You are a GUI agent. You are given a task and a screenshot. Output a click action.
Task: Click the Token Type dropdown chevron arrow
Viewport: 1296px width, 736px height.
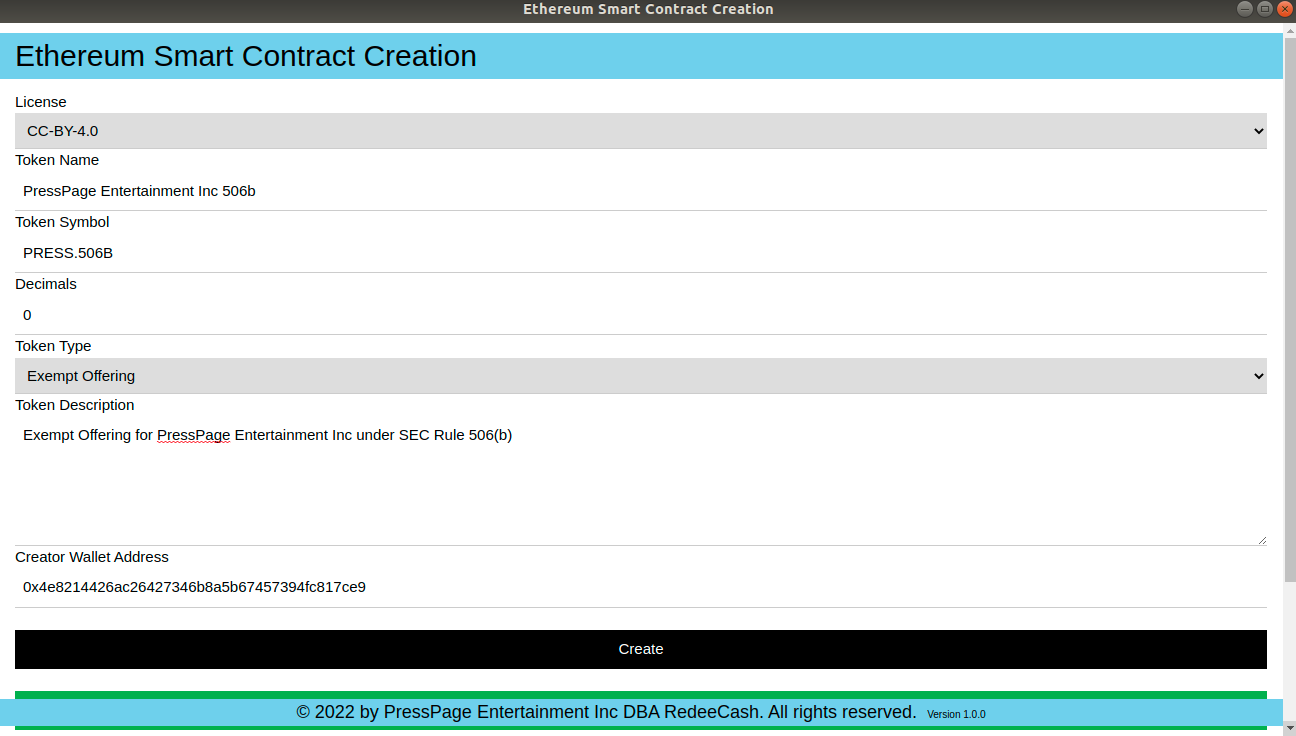click(1258, 375)
